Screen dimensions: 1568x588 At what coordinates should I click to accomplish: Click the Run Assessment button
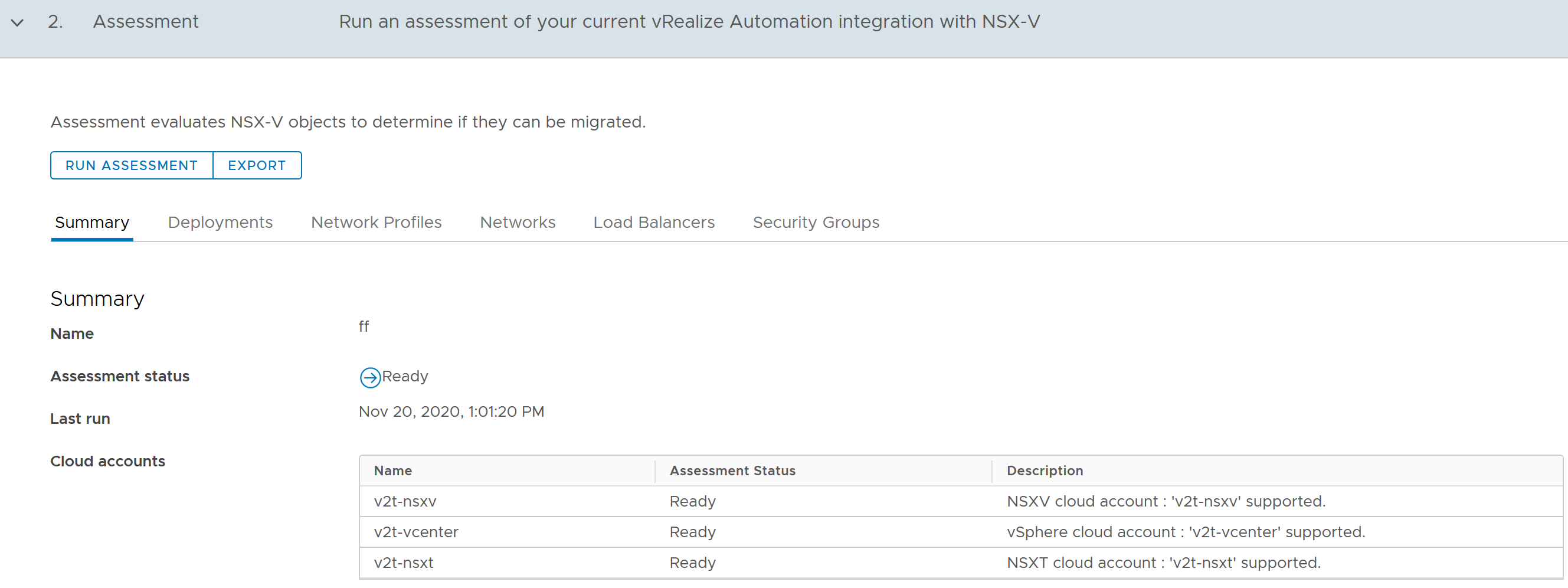pyautogui.click(x=132, y=165)
